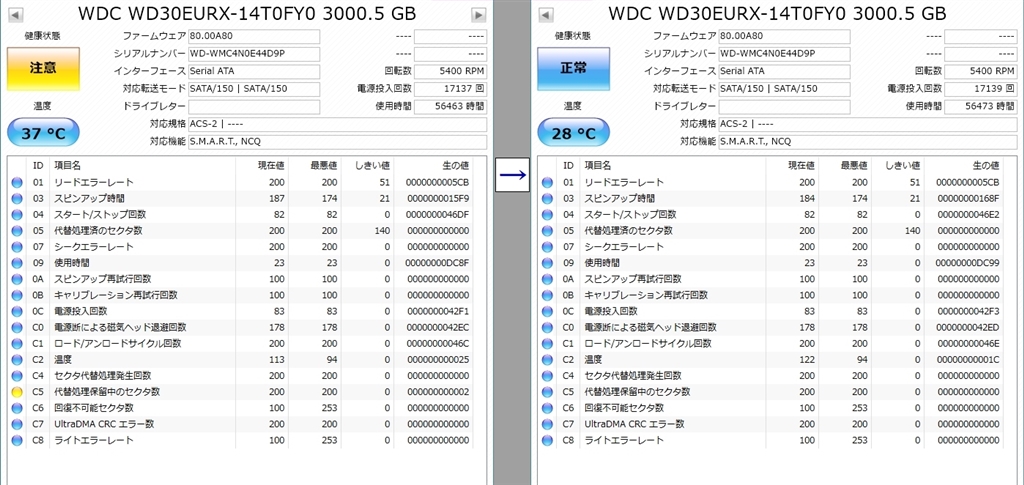Select ACS-2 standard field in caution panel
This screenshot has height=485, width=1024.
338,124
